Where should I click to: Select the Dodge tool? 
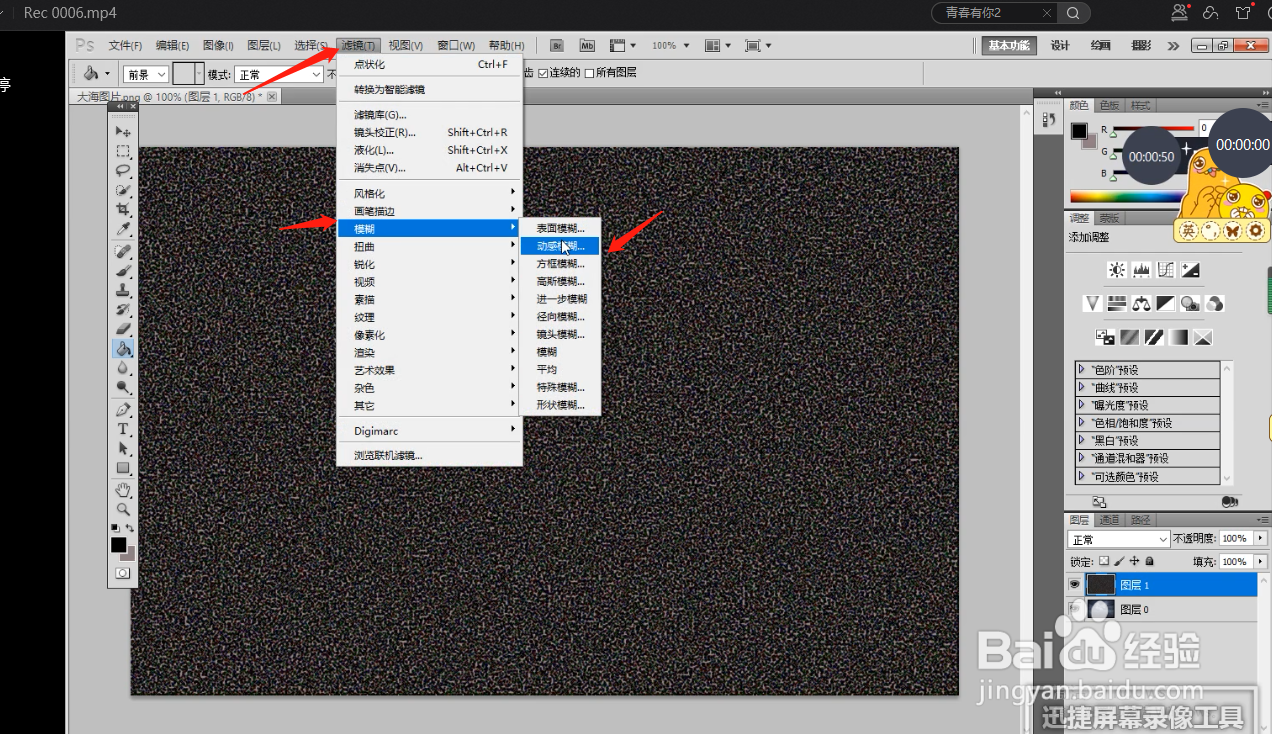pos(123,388)
